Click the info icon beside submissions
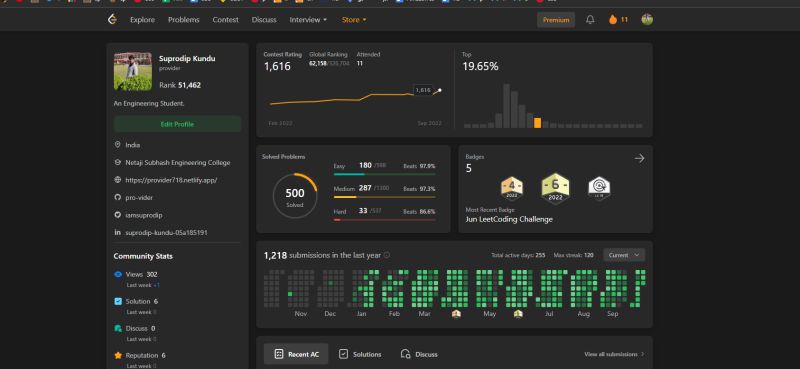The width and height of the screenshot is (800, 369). (387, 255)
